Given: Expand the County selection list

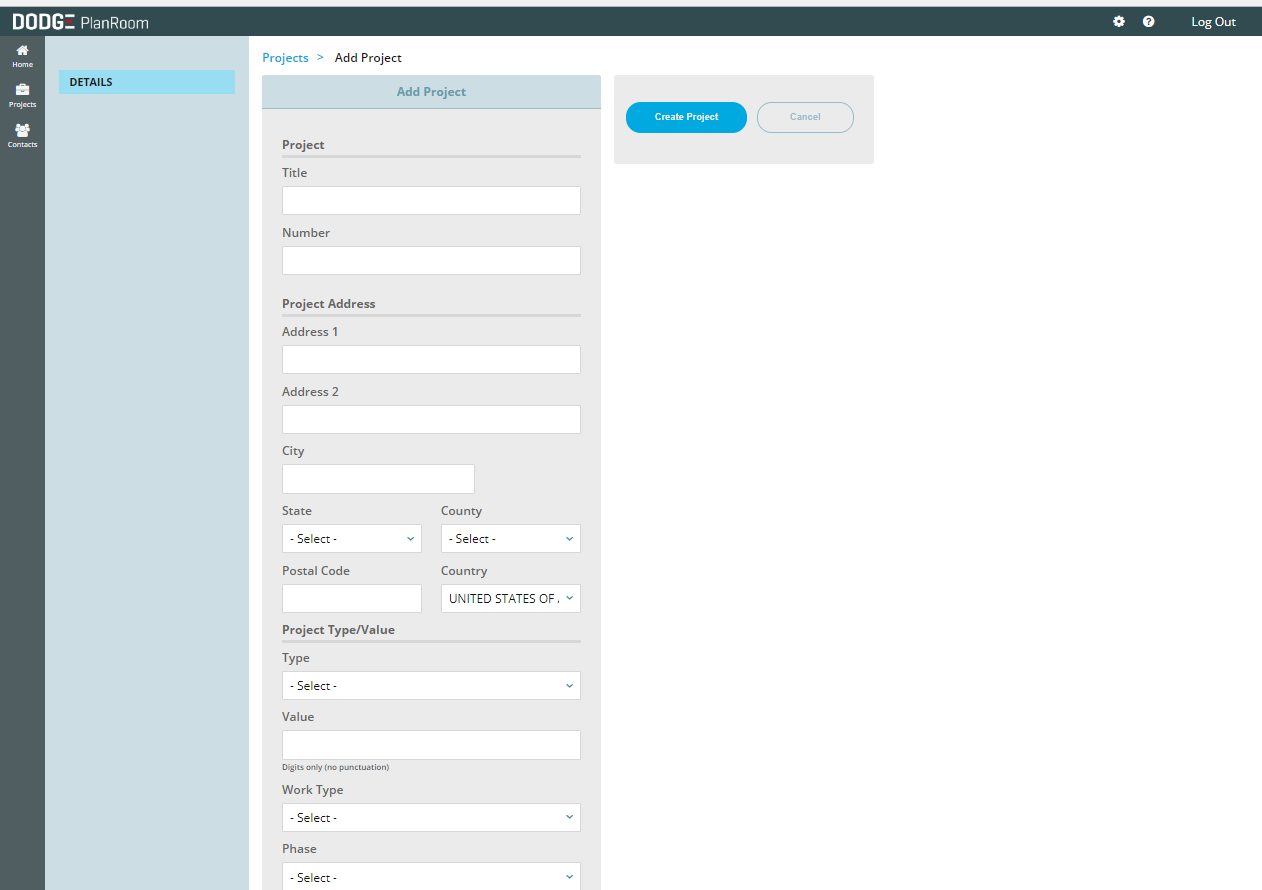Looking at the screenshot, I should pos(510,538).
